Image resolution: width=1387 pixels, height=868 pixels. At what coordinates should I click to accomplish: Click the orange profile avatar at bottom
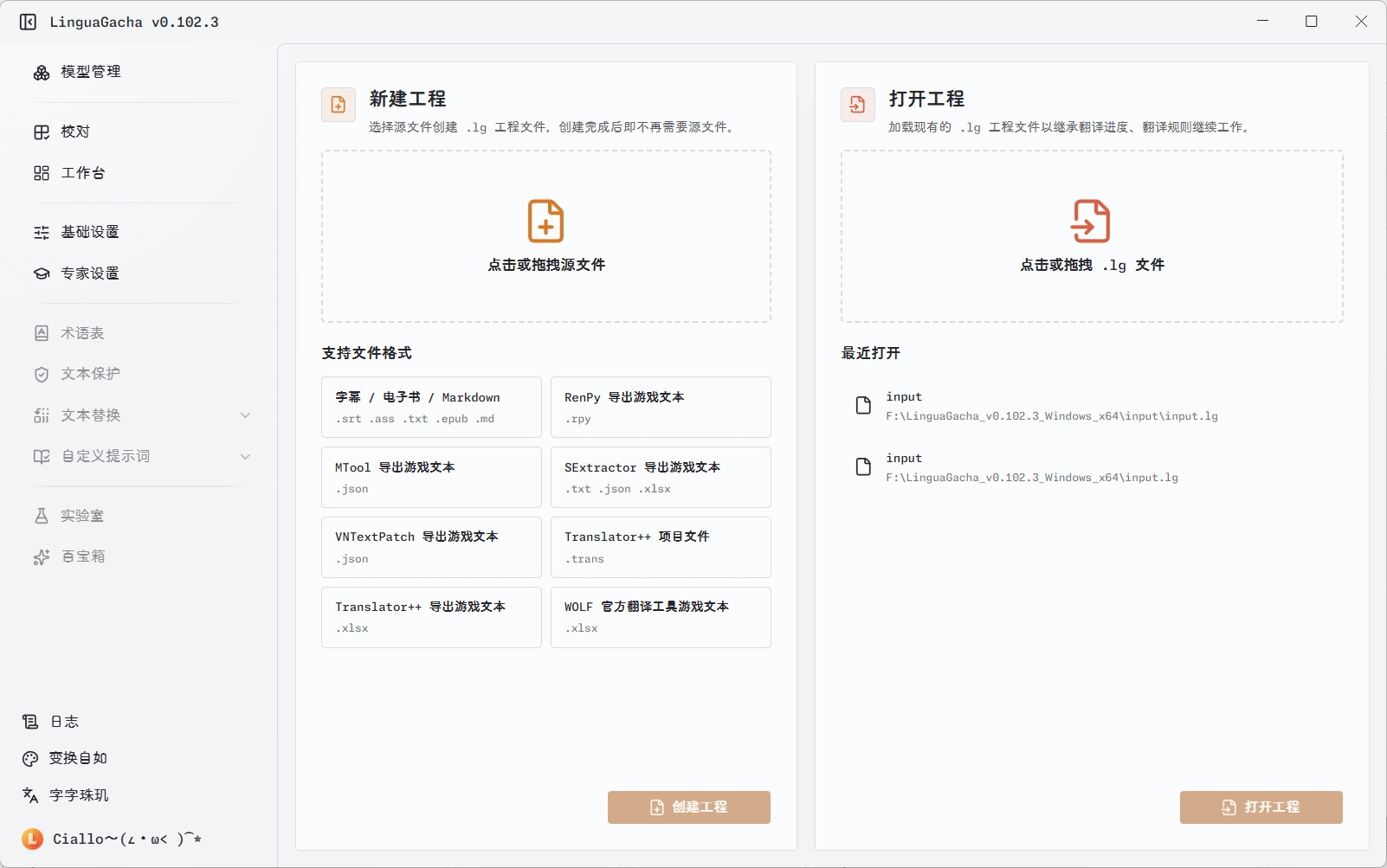click(32, 839)
